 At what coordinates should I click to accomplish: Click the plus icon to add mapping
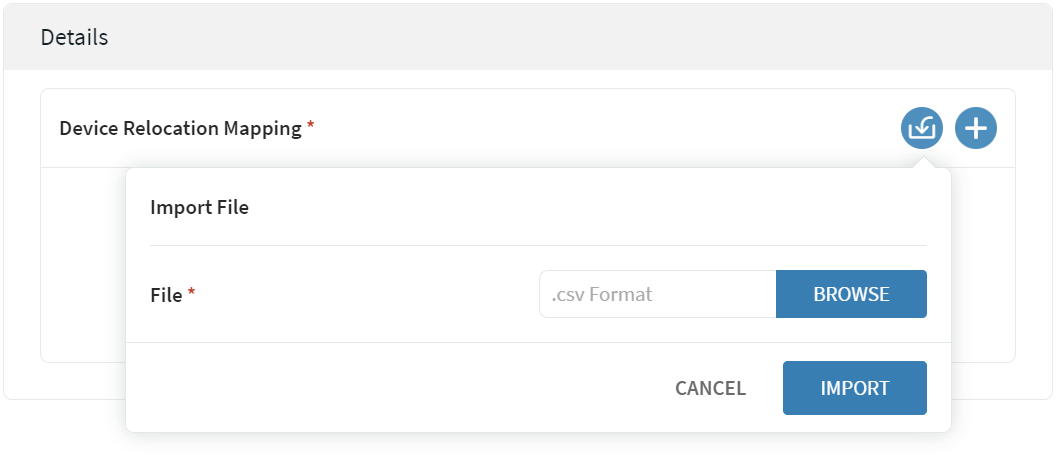point(975,128)
